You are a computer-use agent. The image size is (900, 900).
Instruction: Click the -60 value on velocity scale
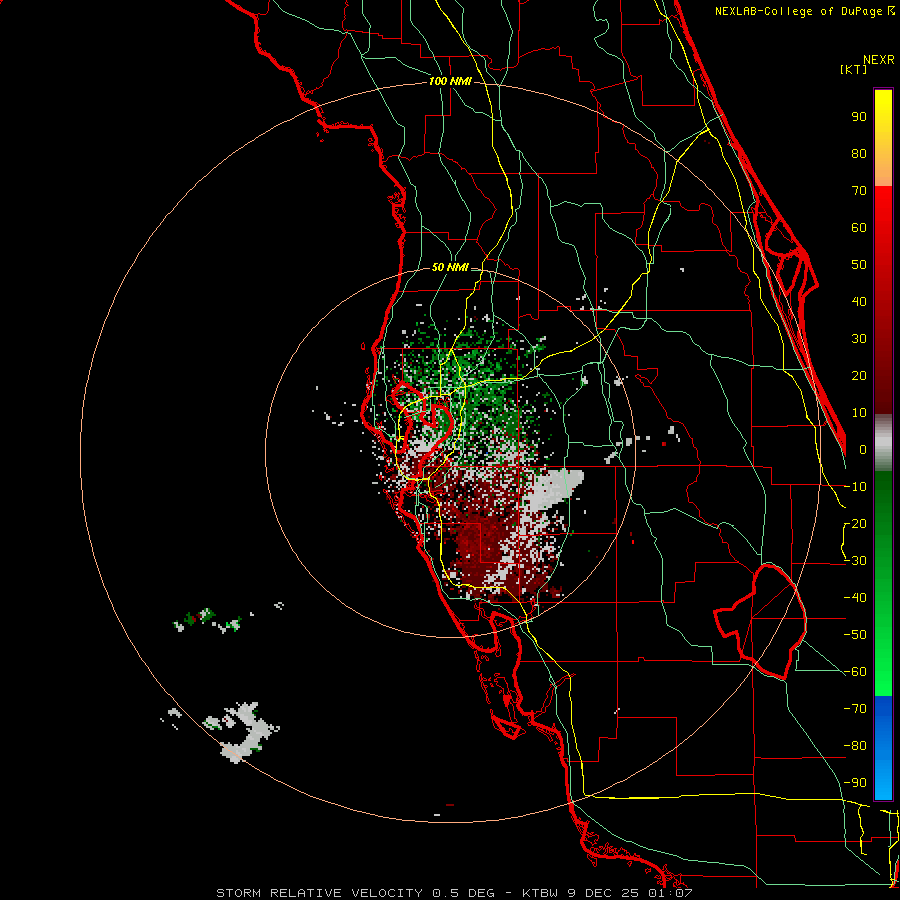click(855, 672)
